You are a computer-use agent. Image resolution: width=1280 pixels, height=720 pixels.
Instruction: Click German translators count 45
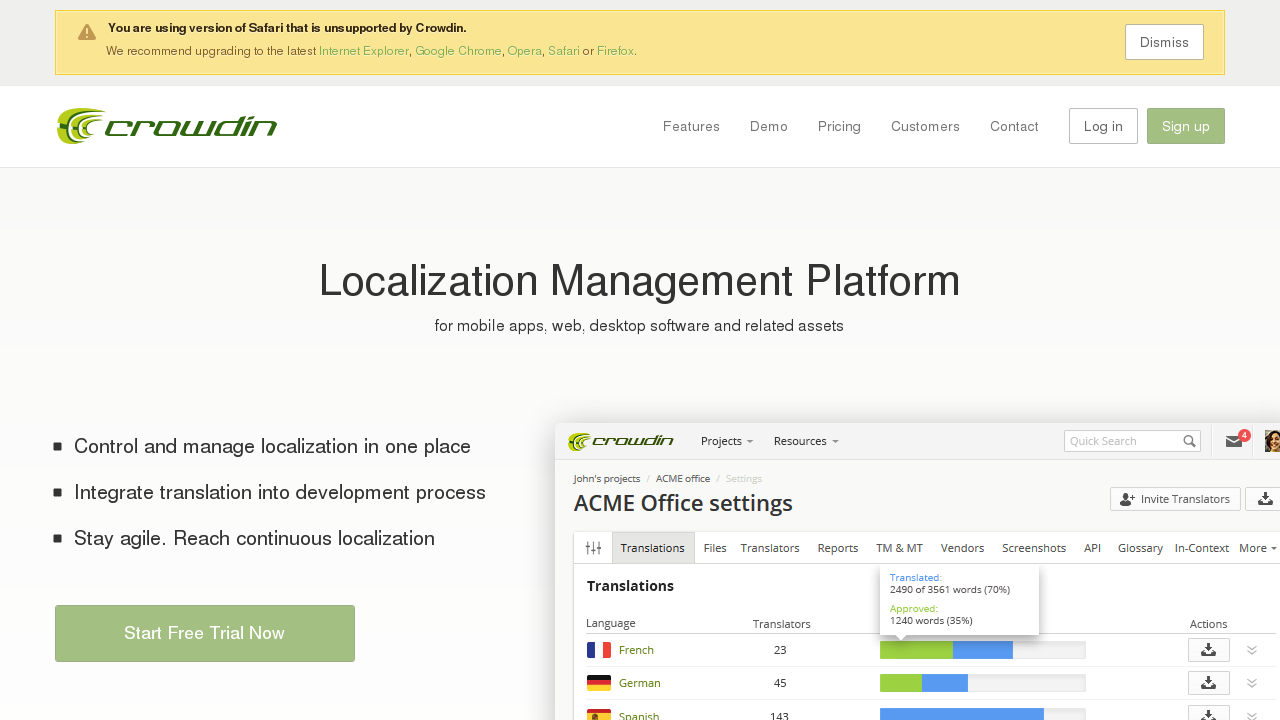[780, 683]
